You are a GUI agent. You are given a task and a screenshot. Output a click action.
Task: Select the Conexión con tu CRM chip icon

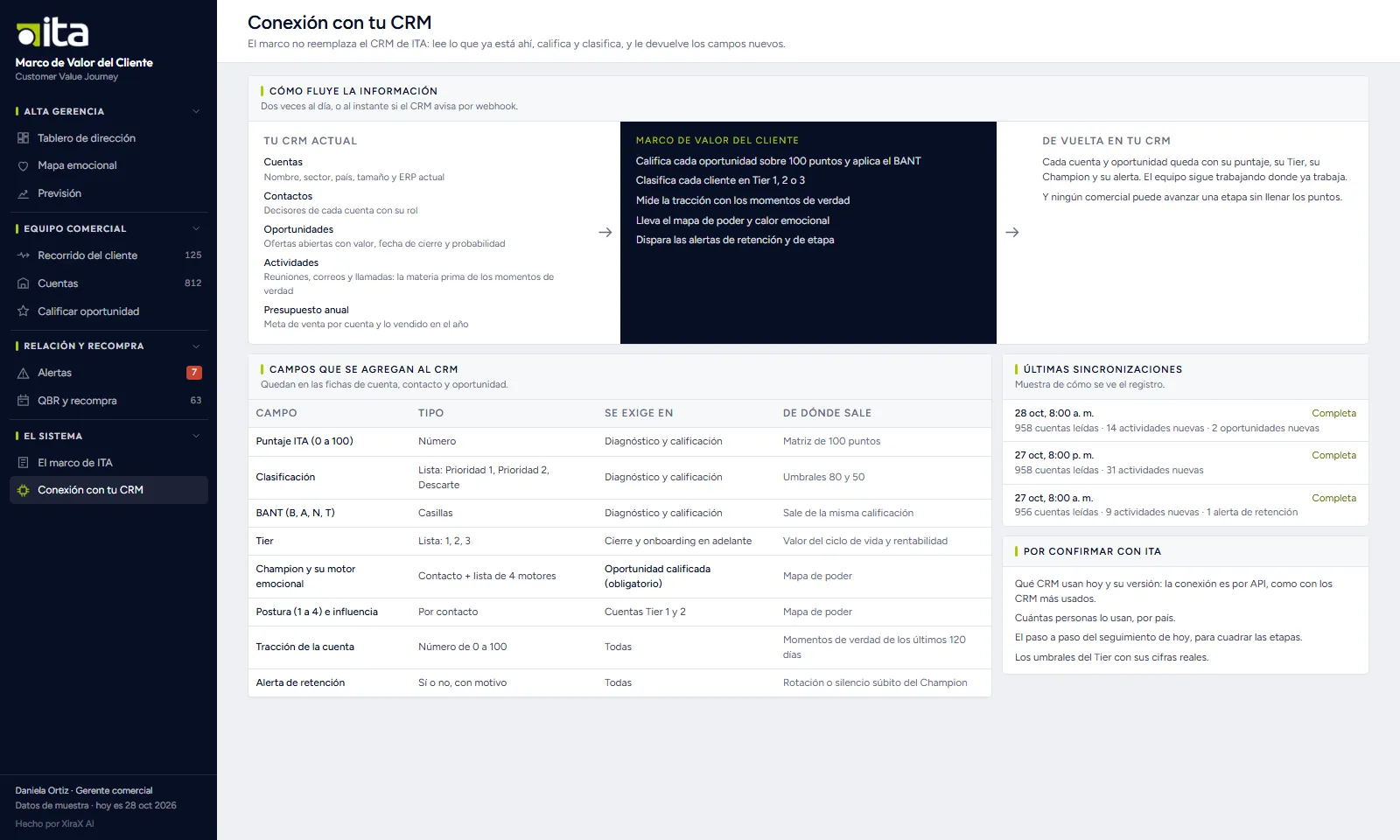tap(23, 490)
